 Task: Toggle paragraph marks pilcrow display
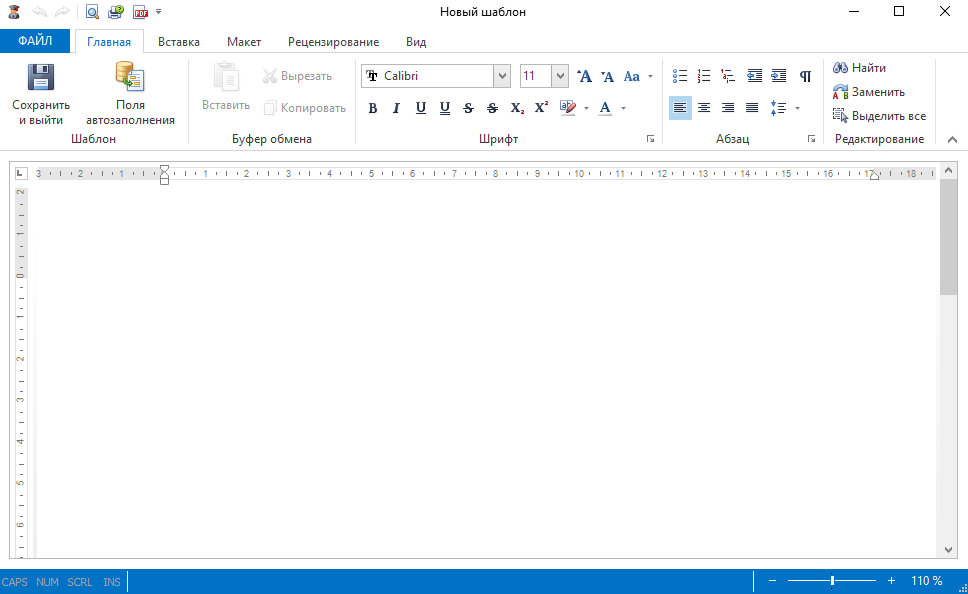pos(805,76)
